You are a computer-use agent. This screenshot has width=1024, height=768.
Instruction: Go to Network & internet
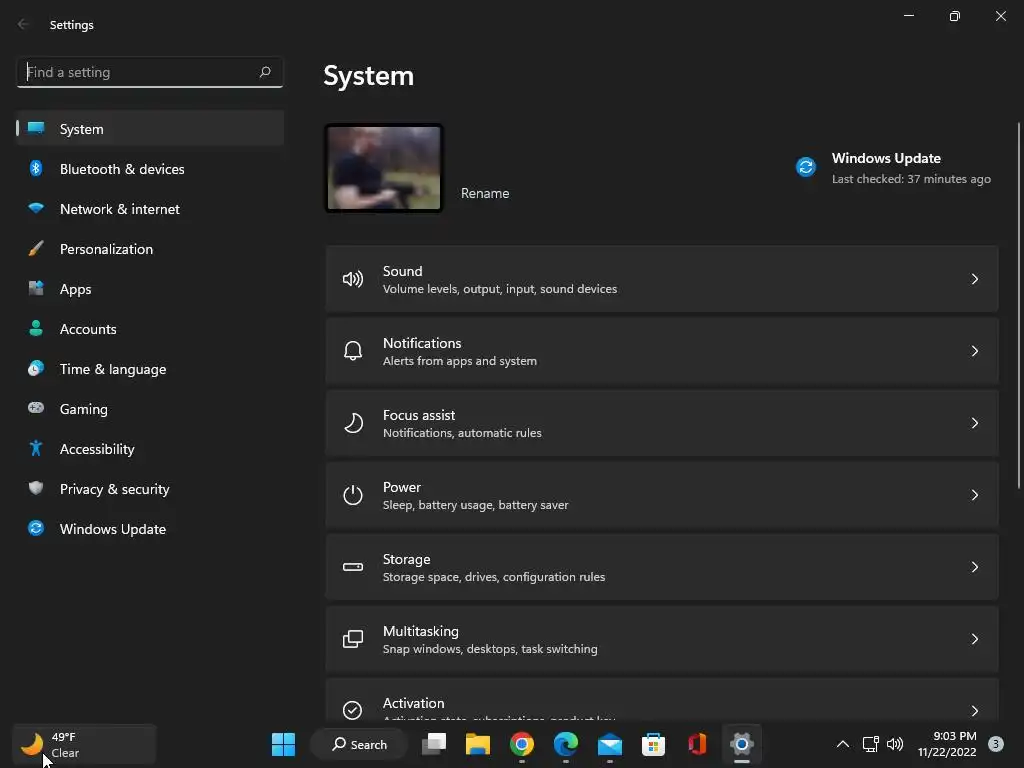pos(150,208)
